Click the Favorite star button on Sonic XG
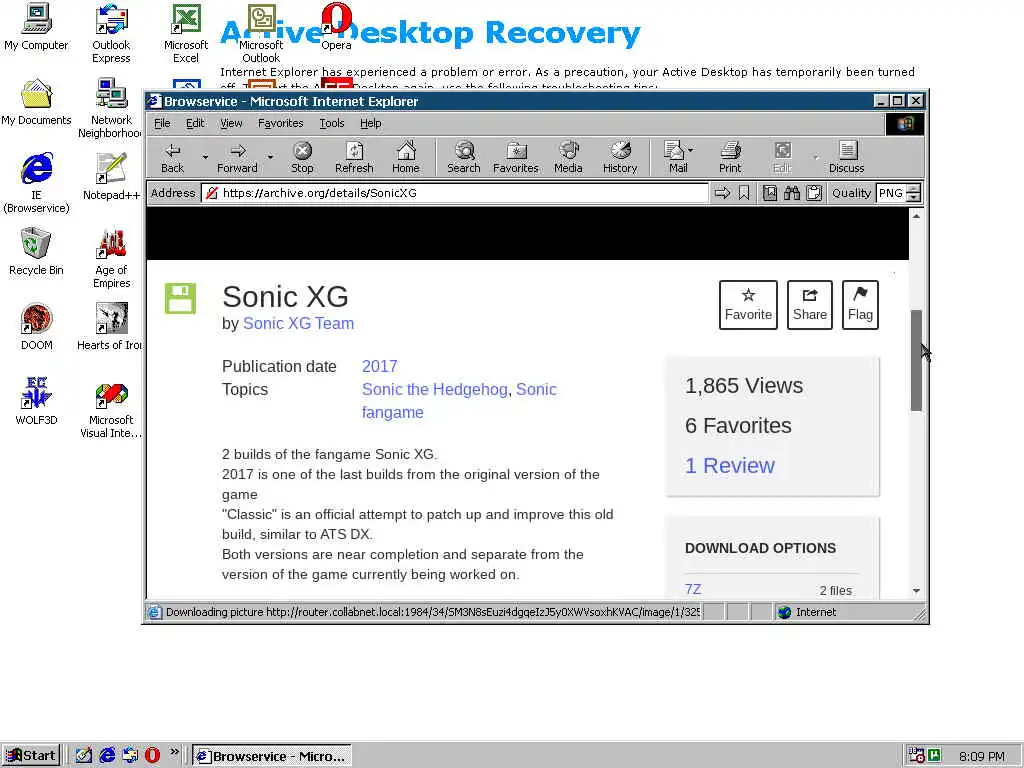1024x768 pixels. [748, 305]
